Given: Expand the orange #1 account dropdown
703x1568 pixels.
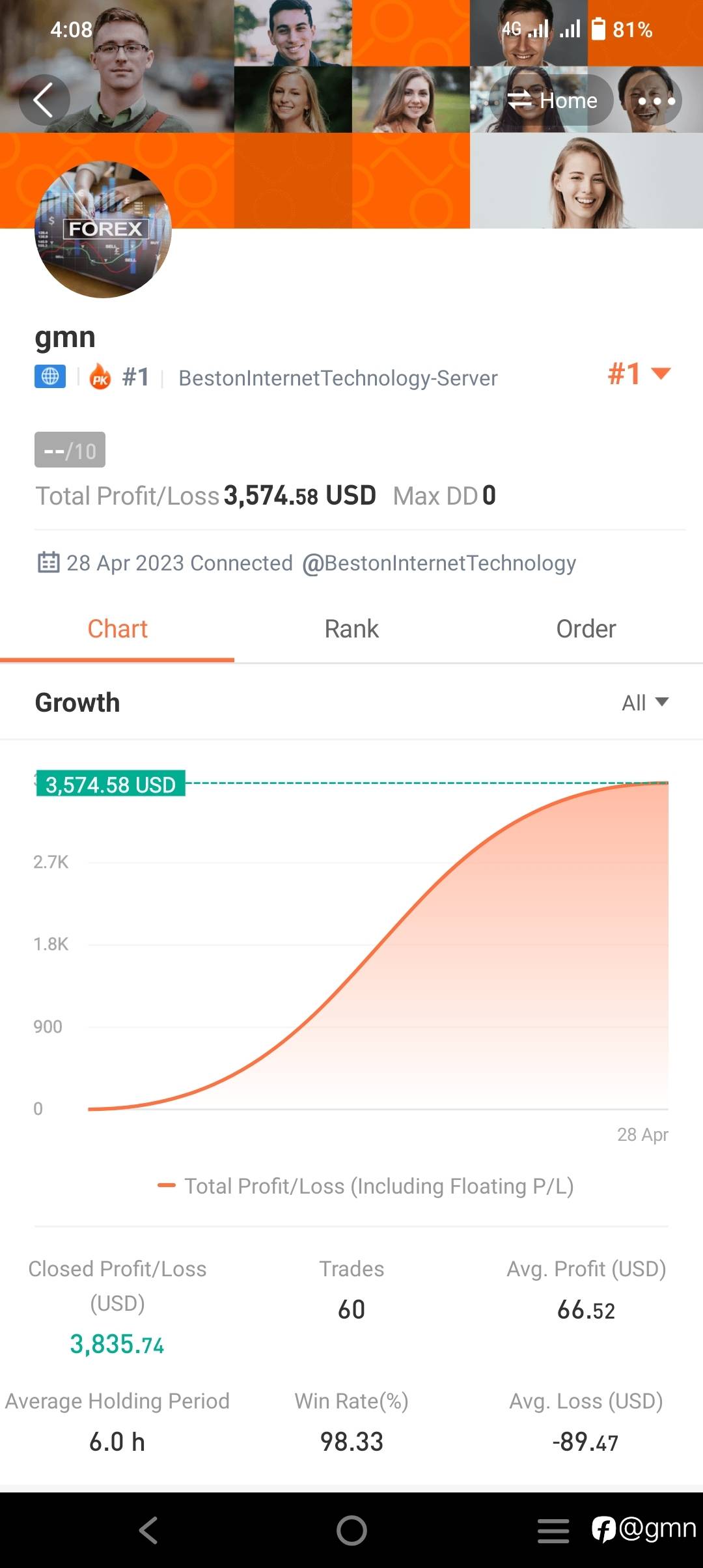Looking at the screenshot, I should pyautogui.click(x=639, y=374).
